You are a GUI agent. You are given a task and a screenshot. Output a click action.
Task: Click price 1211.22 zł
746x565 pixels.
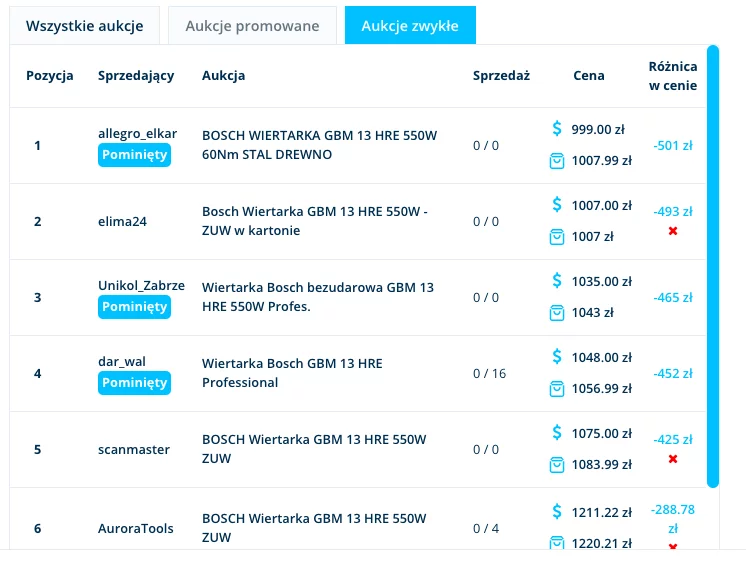point(602,513)
